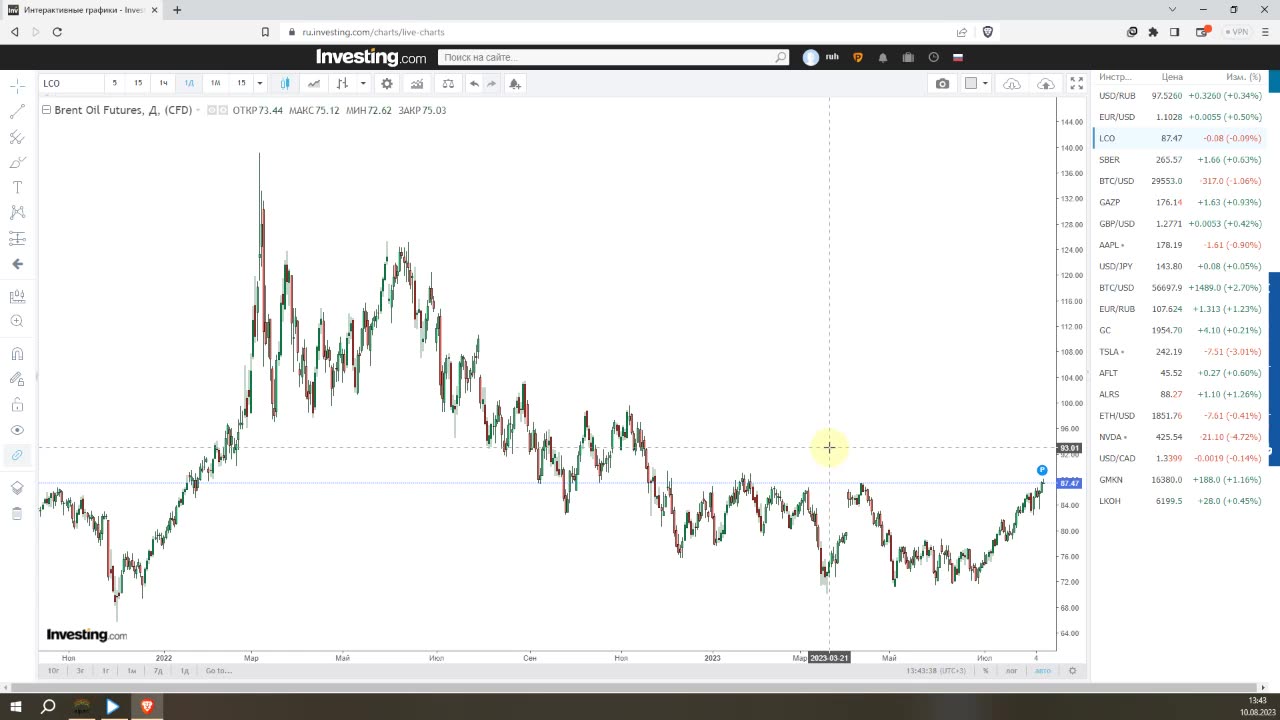Viewport: 1280px width, 720px height.
Task: Open the Russian flag language selector
Action: (x=957, y=58)
